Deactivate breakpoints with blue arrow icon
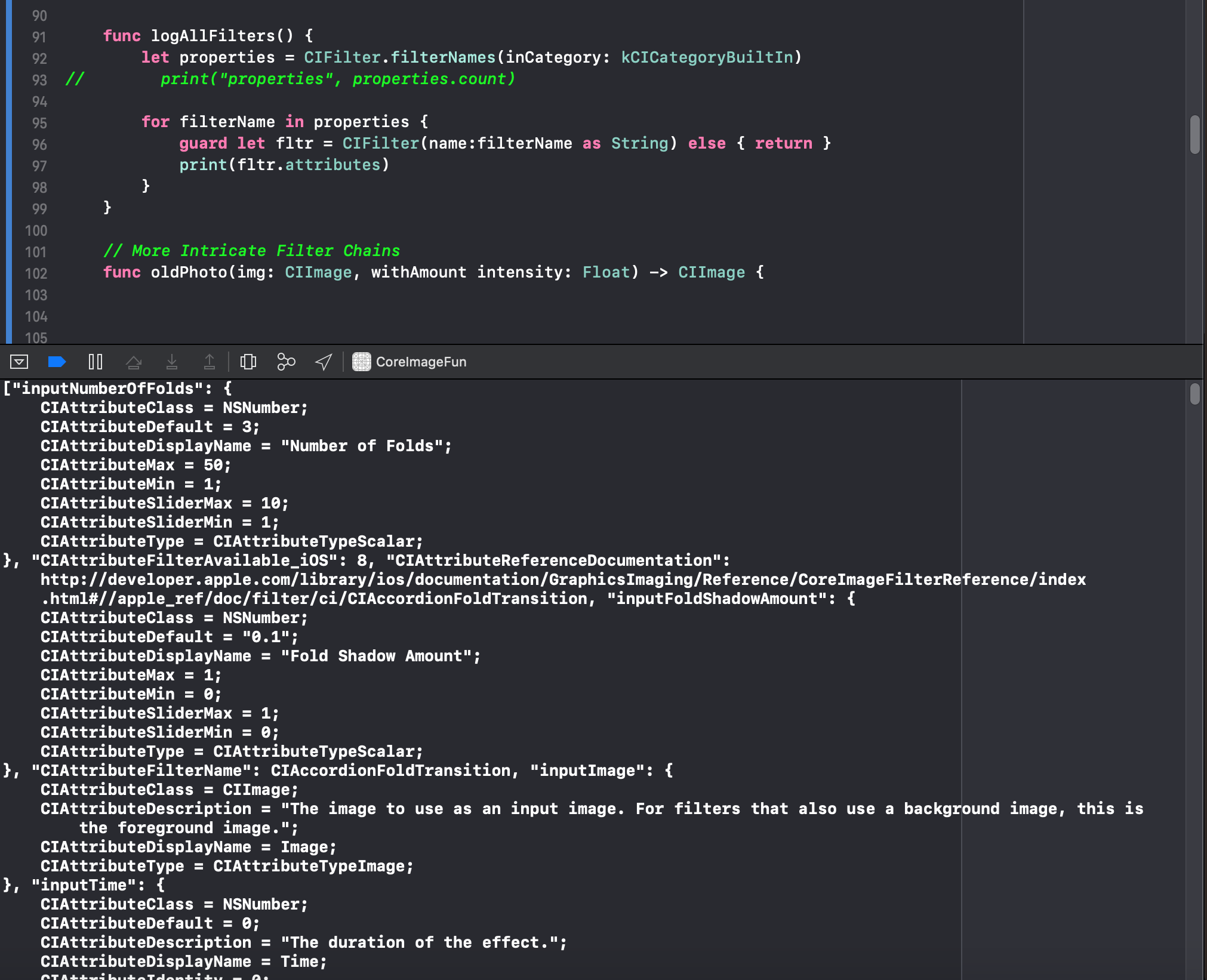 pyautogui.click(x=57, y=362)
